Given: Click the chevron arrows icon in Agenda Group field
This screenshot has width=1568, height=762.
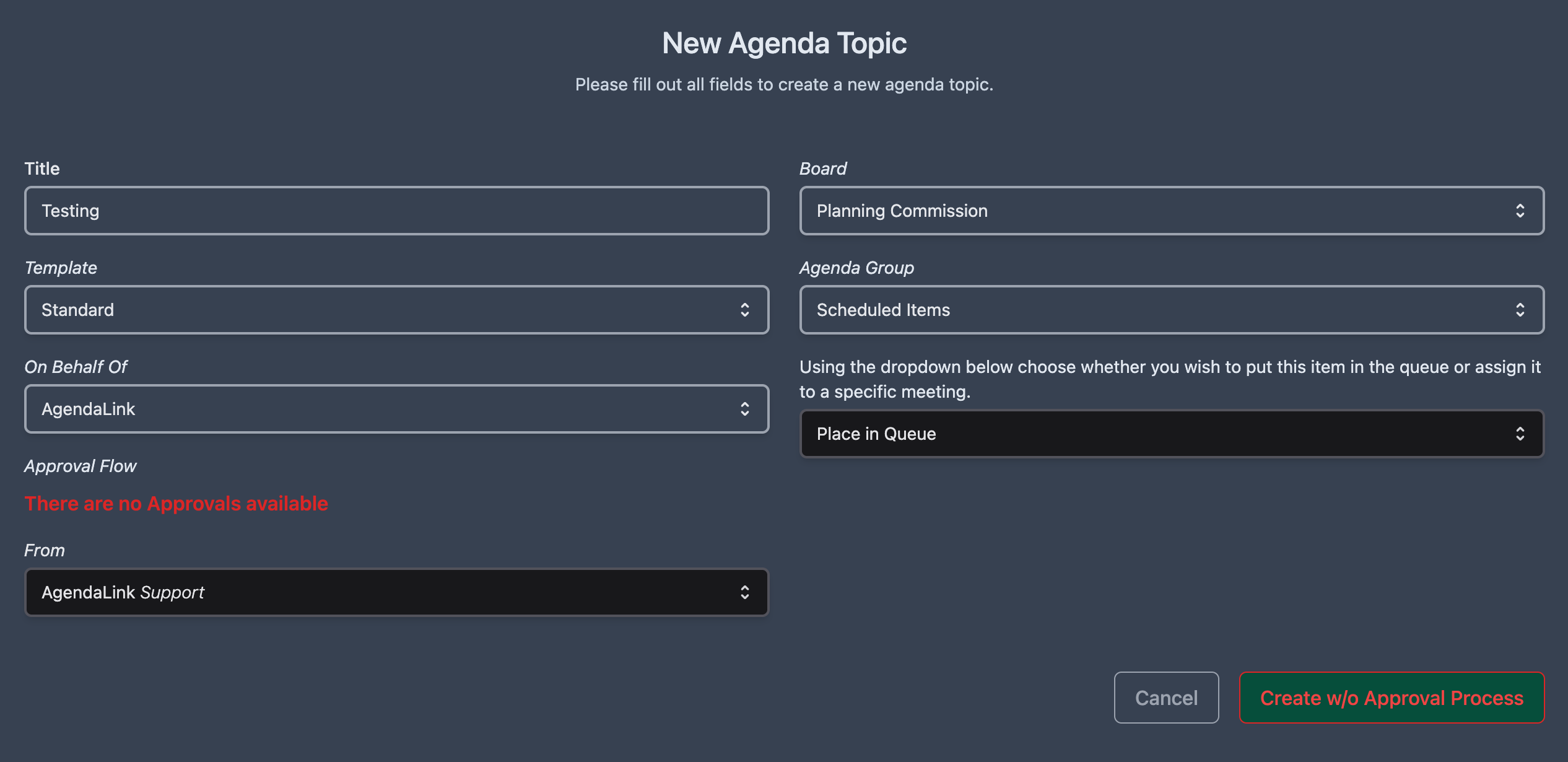Looking at the screenshot, I should pos(1520,310).
